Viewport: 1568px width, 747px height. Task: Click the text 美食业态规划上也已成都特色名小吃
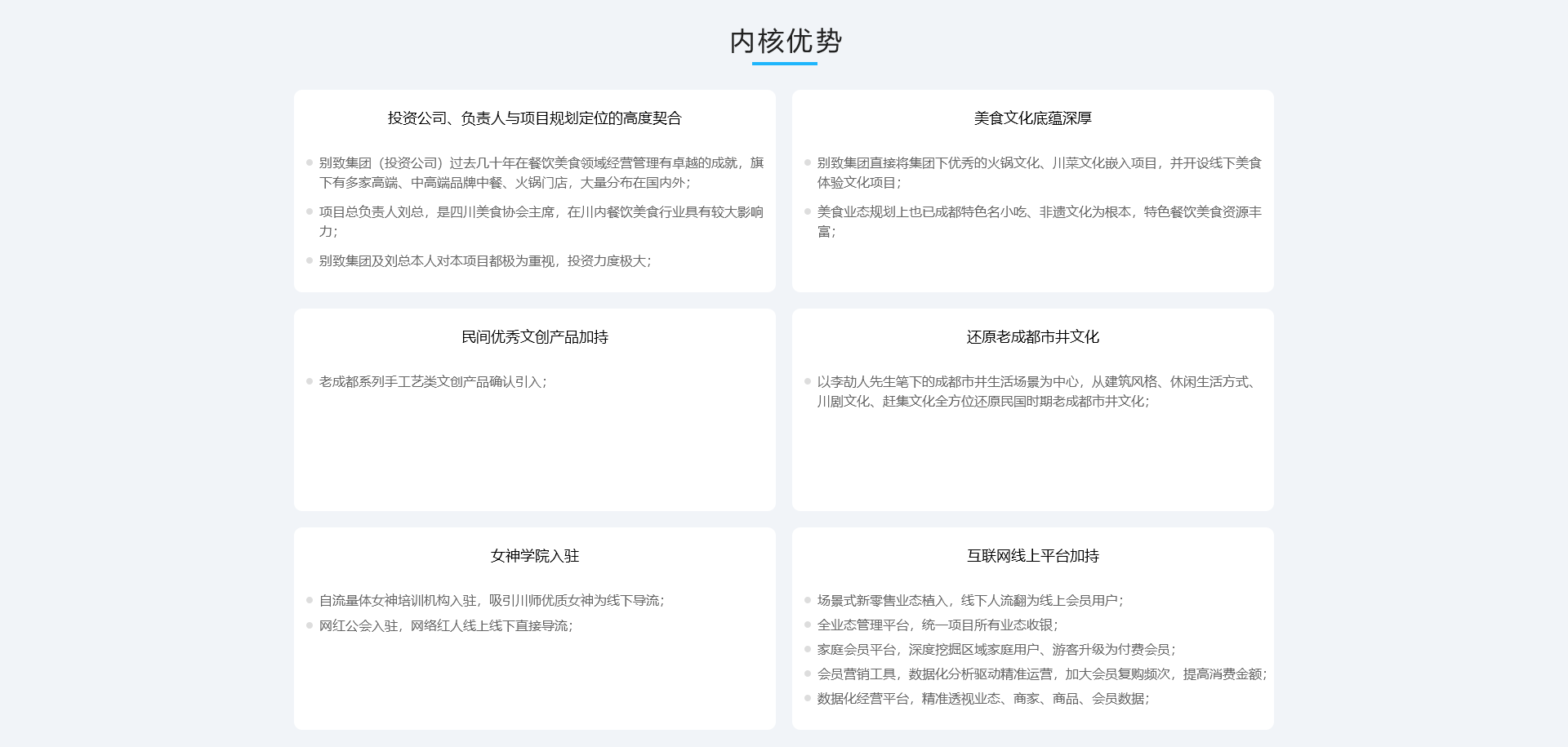tap(922, 212)
